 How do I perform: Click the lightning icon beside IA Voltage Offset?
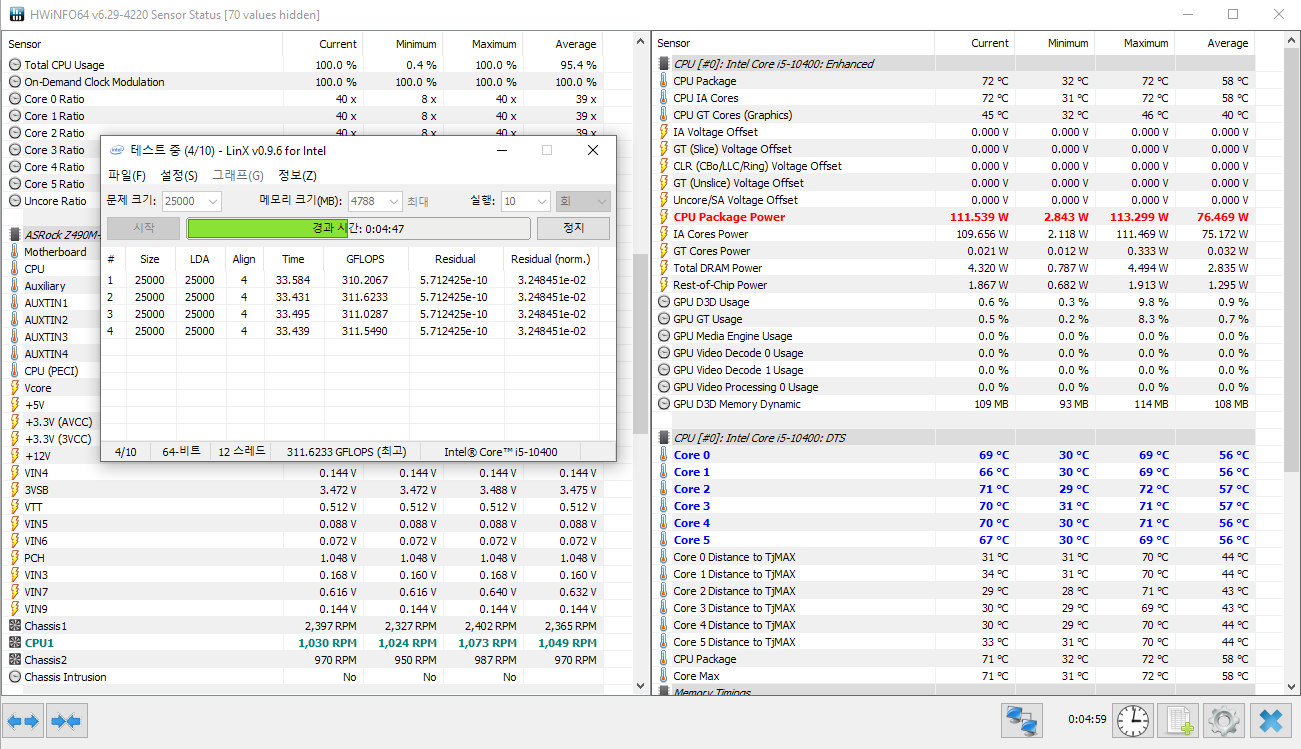pos(664,132)
